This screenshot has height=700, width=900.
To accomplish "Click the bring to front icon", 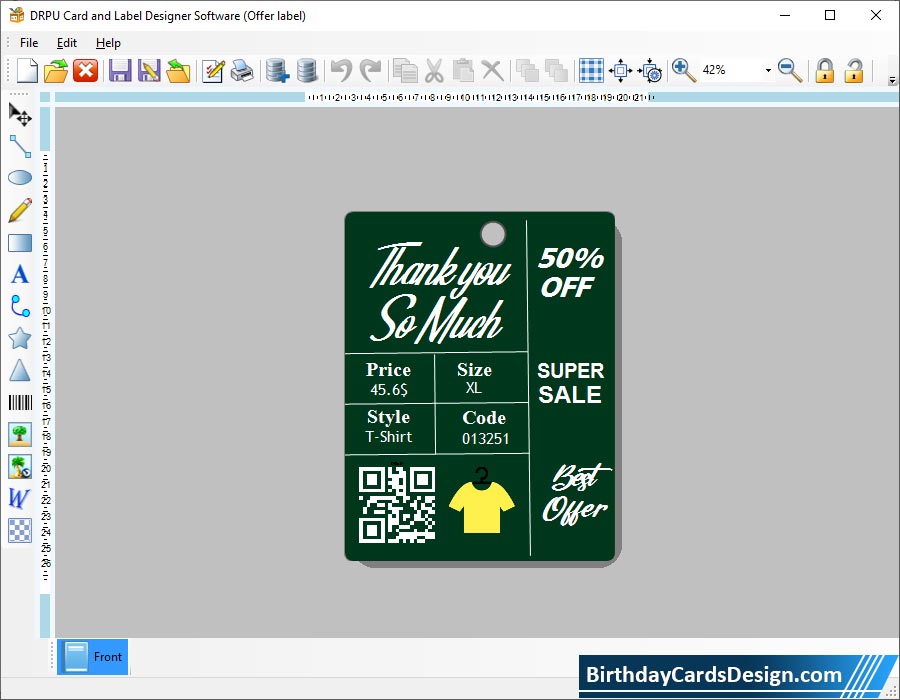I will [x=527, y=71].
